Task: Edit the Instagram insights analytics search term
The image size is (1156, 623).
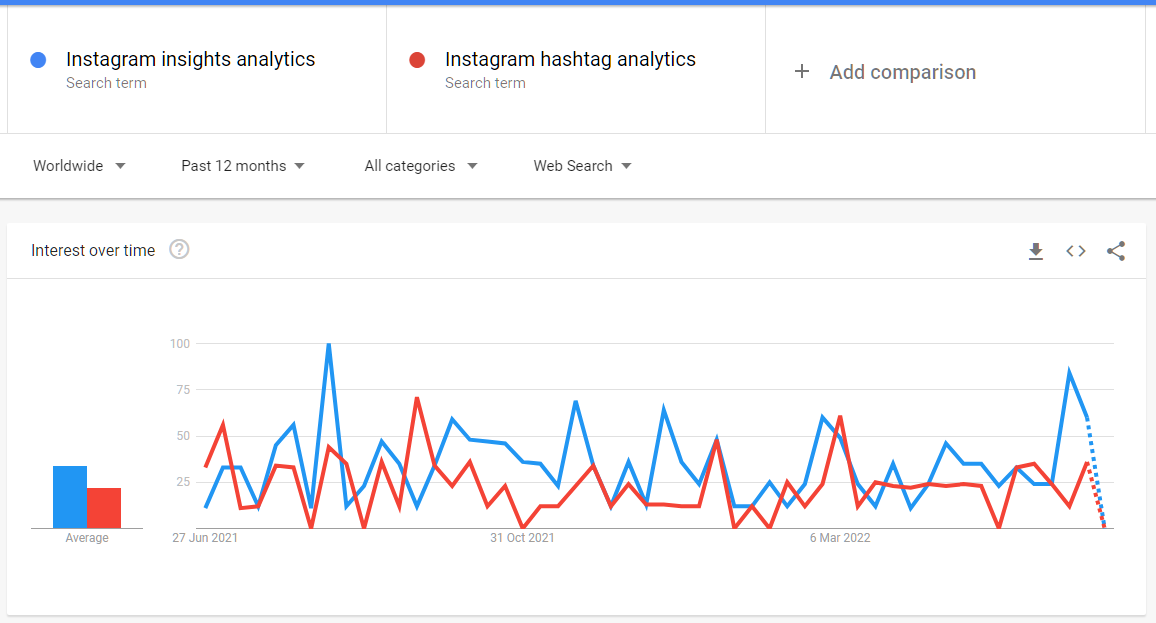Action: [190, 60]
